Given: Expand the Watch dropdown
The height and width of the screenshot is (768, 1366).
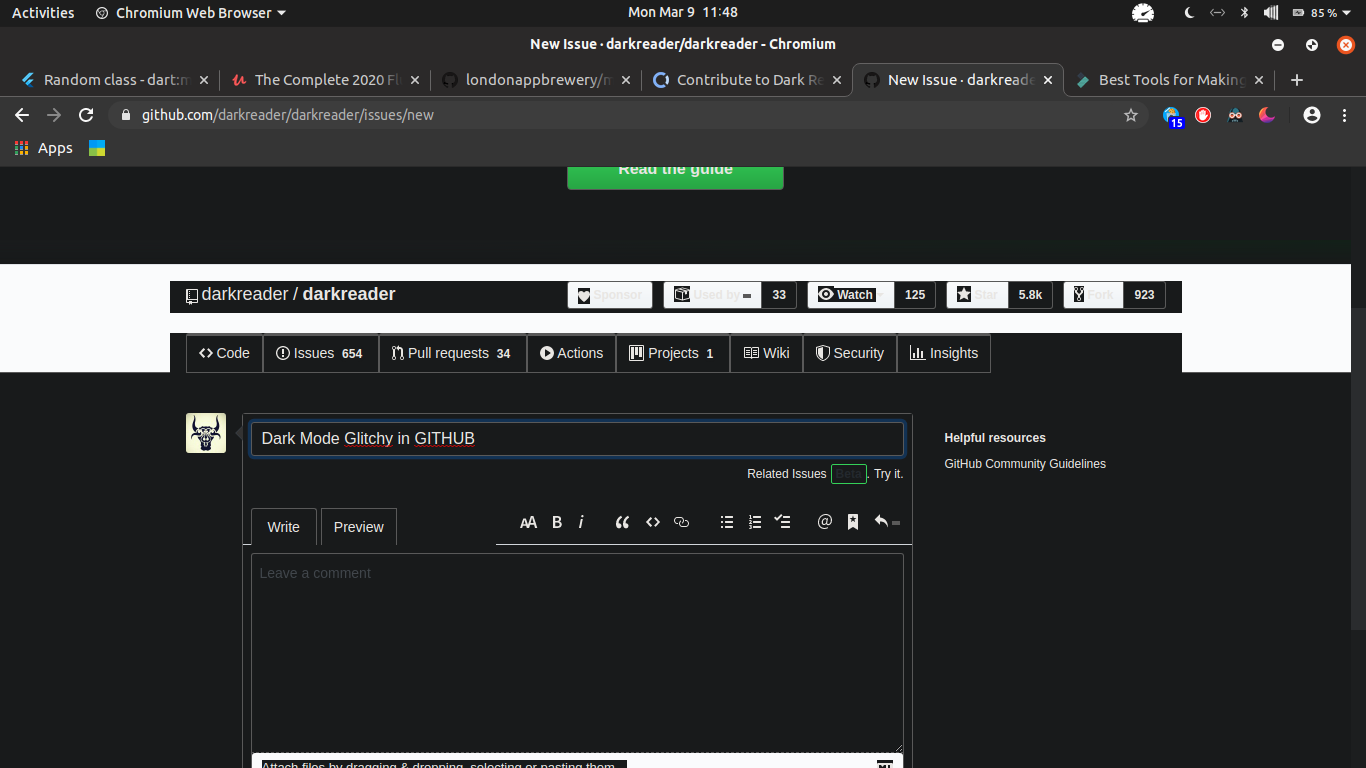Looking at the screenshot, I should click(x=851, y=295).
